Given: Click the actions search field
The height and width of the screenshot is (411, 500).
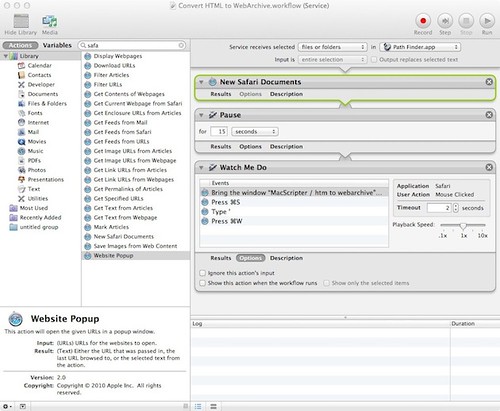Looking at the screenshot, I should pyautogui.click(x=132, y=45).
